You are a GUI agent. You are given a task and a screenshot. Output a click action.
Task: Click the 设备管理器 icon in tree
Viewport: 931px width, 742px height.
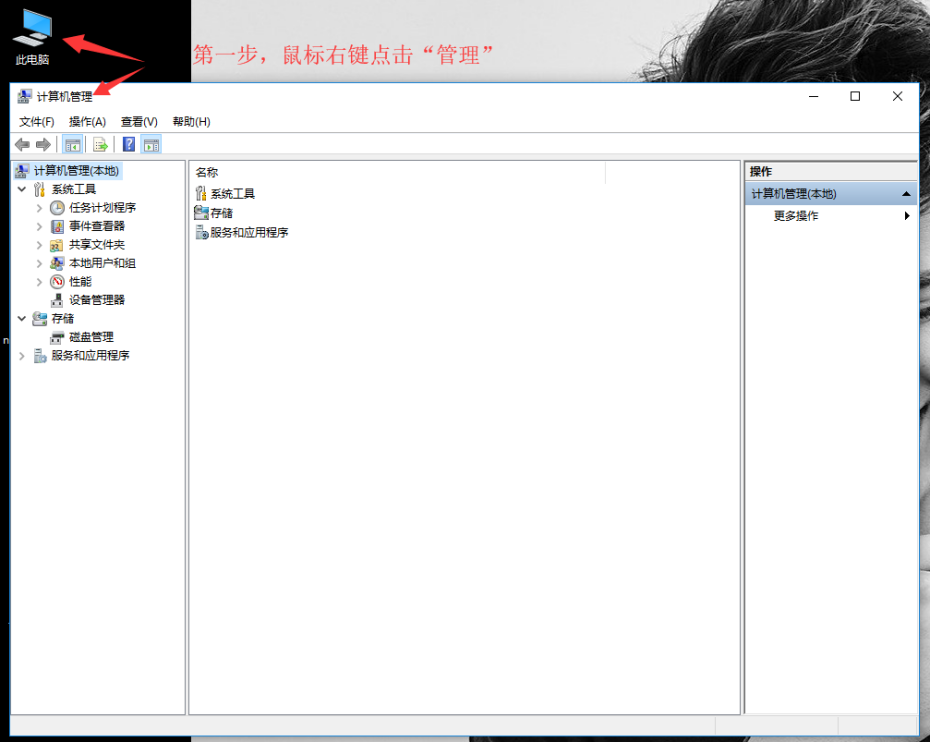57,300
